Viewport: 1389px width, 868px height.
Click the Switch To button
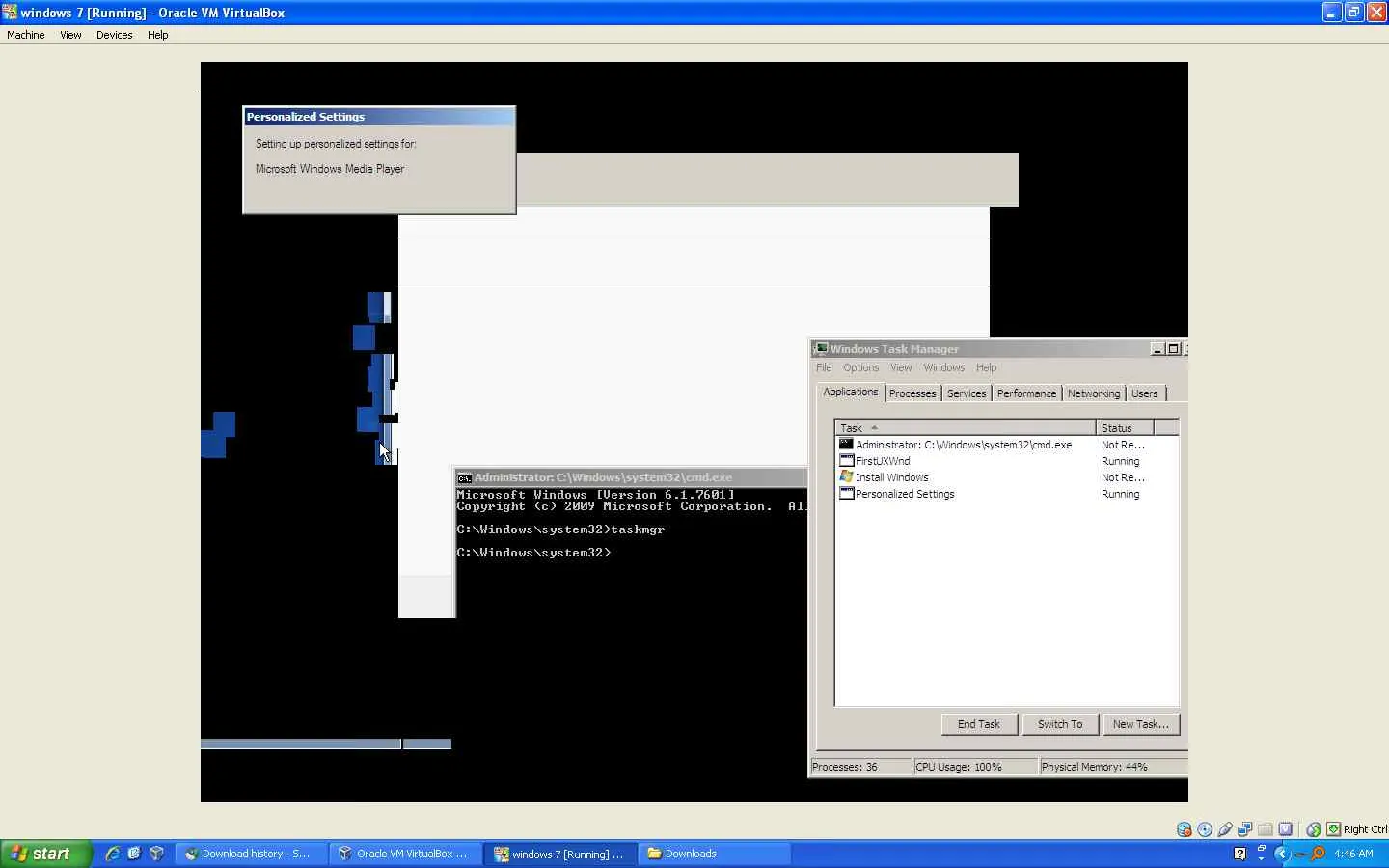pyautogui.click(x=1060, y=724)
